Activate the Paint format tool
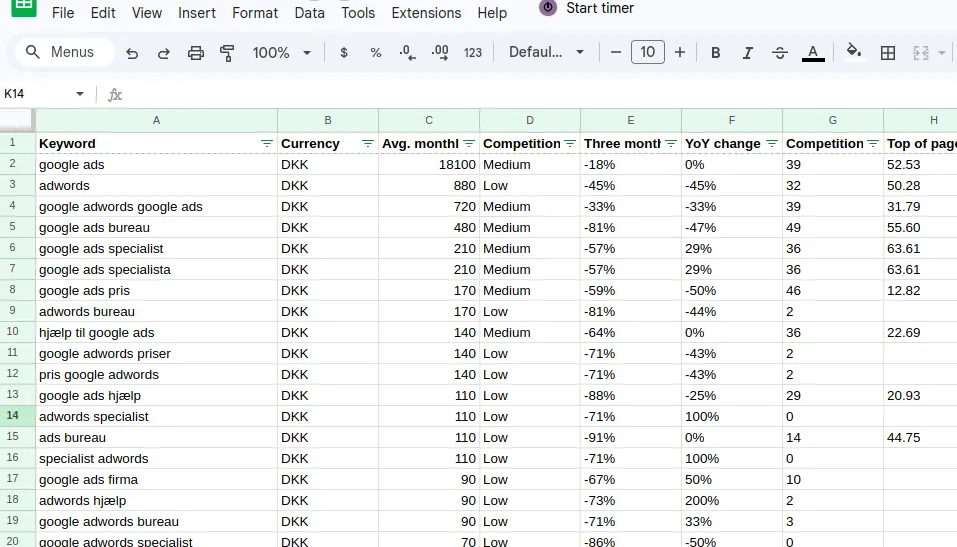 coord(227,53)
